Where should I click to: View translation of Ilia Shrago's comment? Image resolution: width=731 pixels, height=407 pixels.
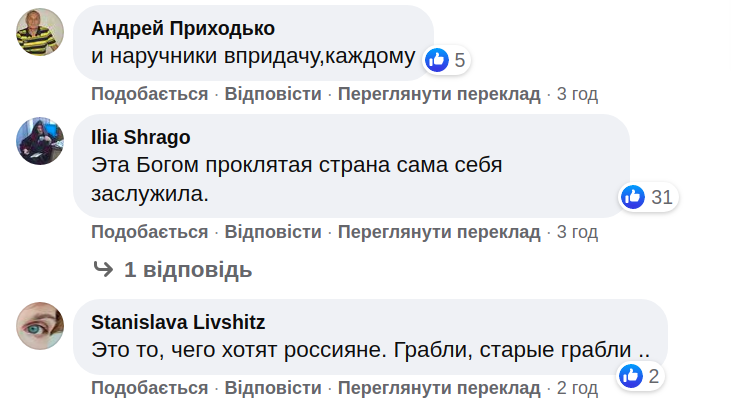(x=438, y=232)
